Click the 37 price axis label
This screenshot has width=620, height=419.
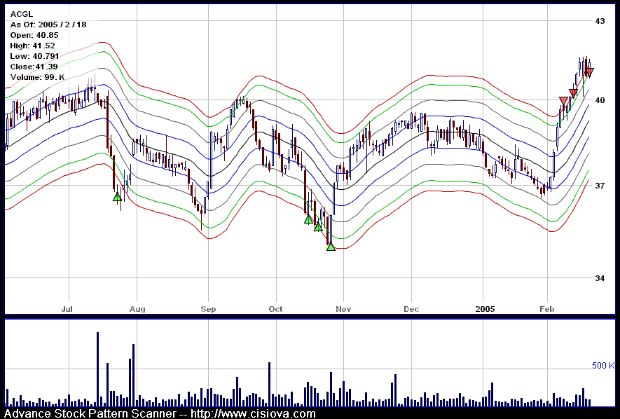pyautogui.click(x=600, y=185)
